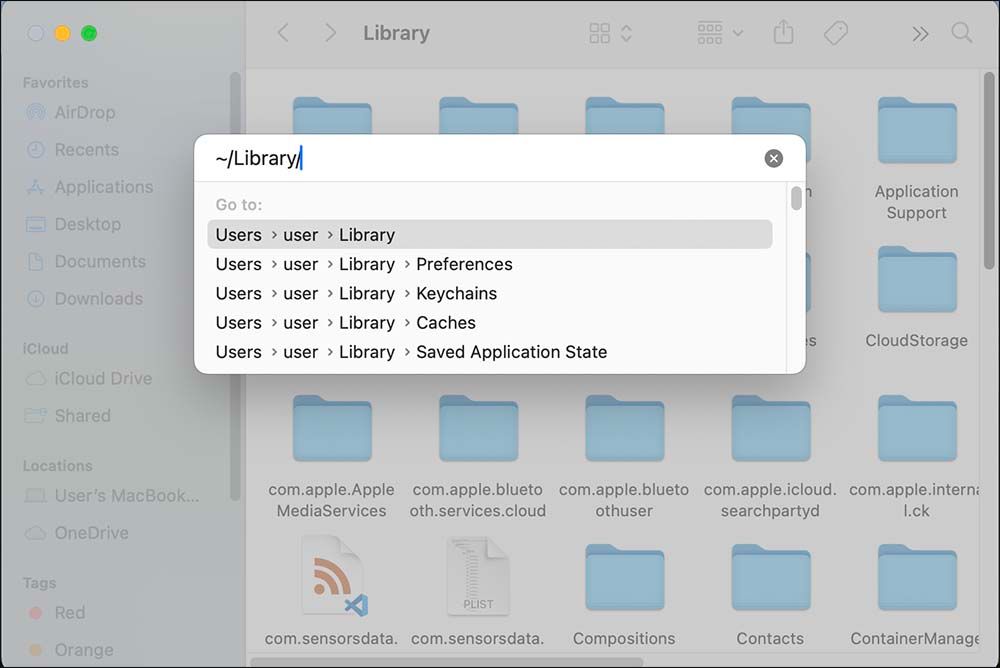Choose the Library > Keychains suggestion

click(x=490, y=293)
